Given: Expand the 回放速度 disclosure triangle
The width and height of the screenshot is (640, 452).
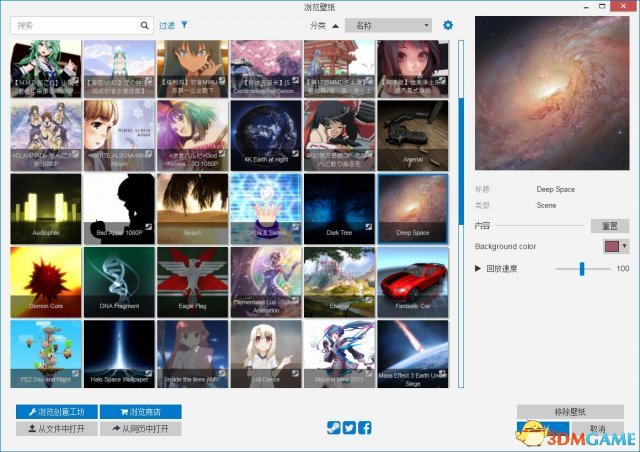Looking at the screenshot, I should click(x=478, y=268).
